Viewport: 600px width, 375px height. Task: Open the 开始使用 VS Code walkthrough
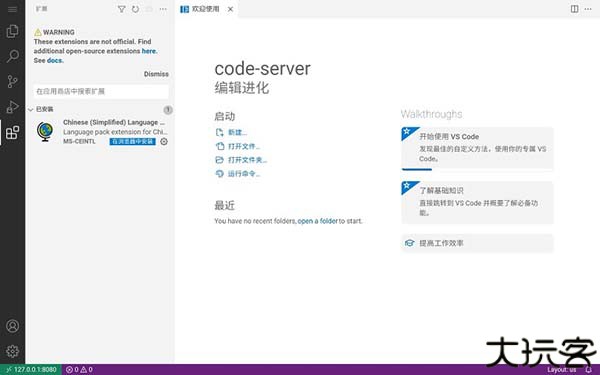pos(477,148)
